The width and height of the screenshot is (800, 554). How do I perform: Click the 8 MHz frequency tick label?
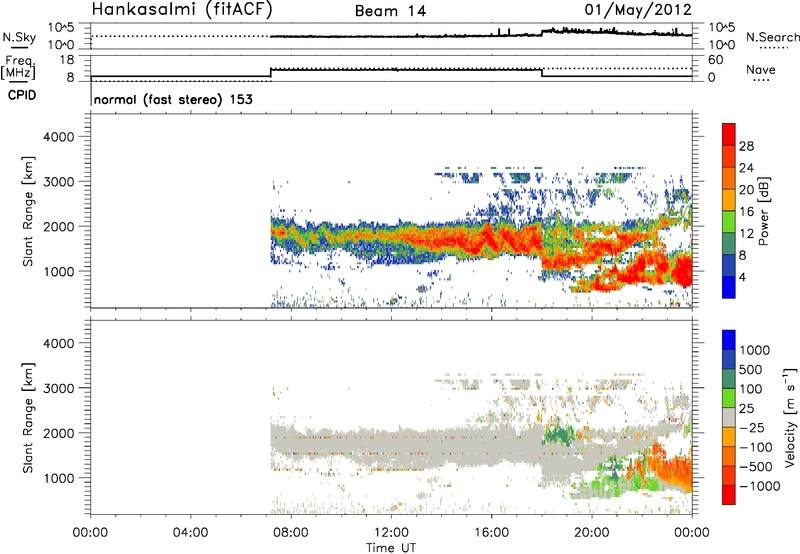point(70,78)
